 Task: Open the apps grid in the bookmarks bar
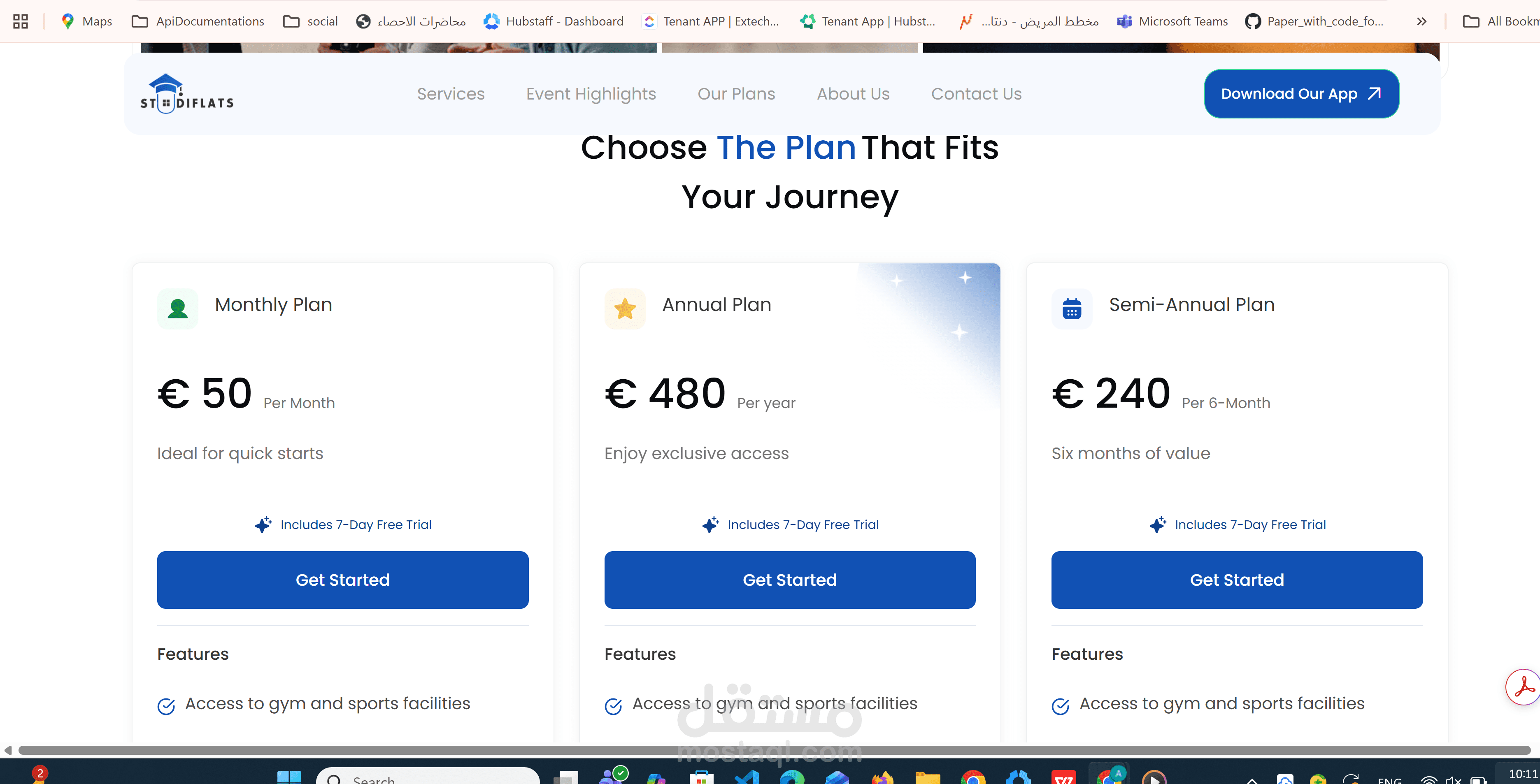(20, 21)
